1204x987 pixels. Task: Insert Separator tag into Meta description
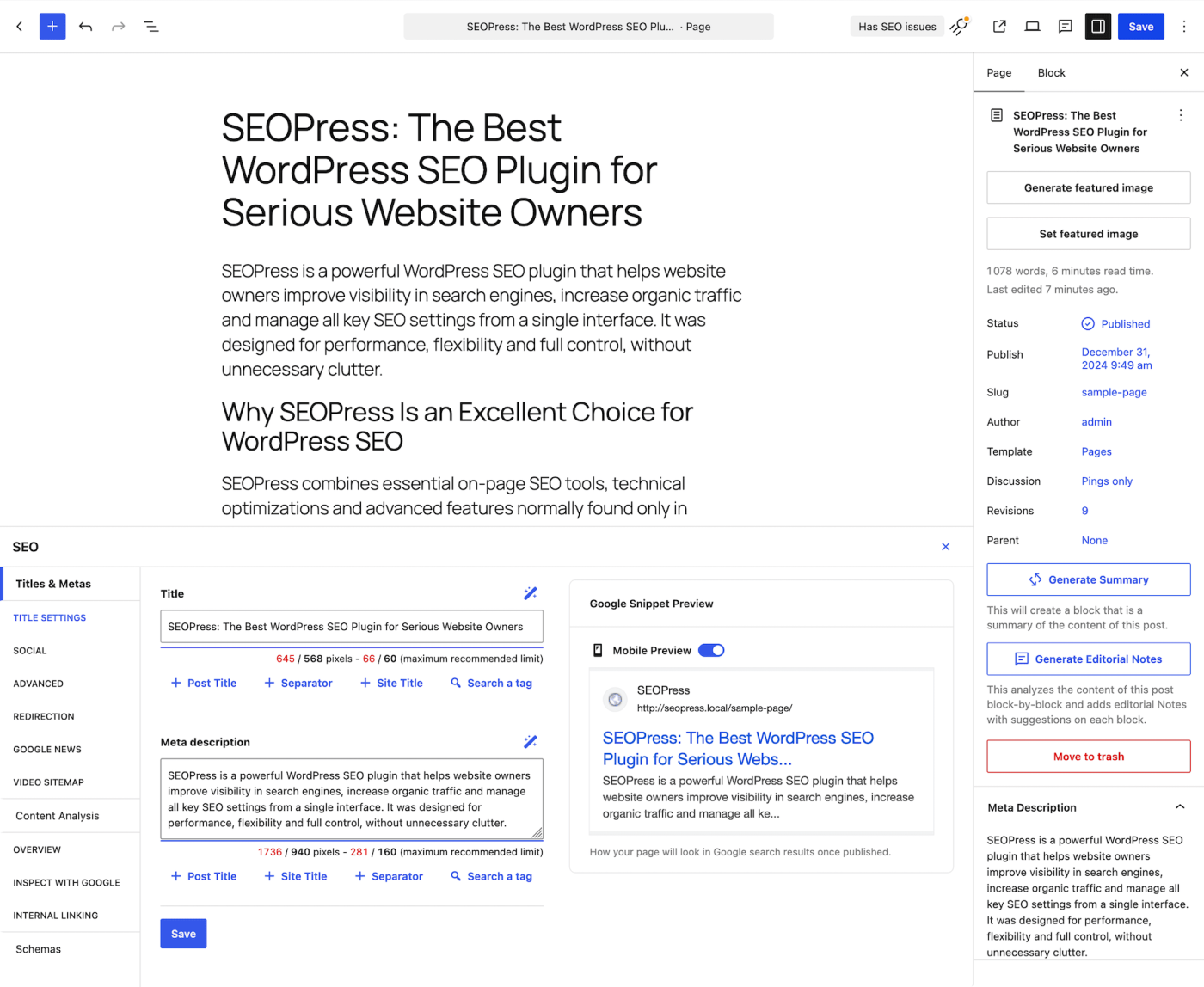point(389,876)
